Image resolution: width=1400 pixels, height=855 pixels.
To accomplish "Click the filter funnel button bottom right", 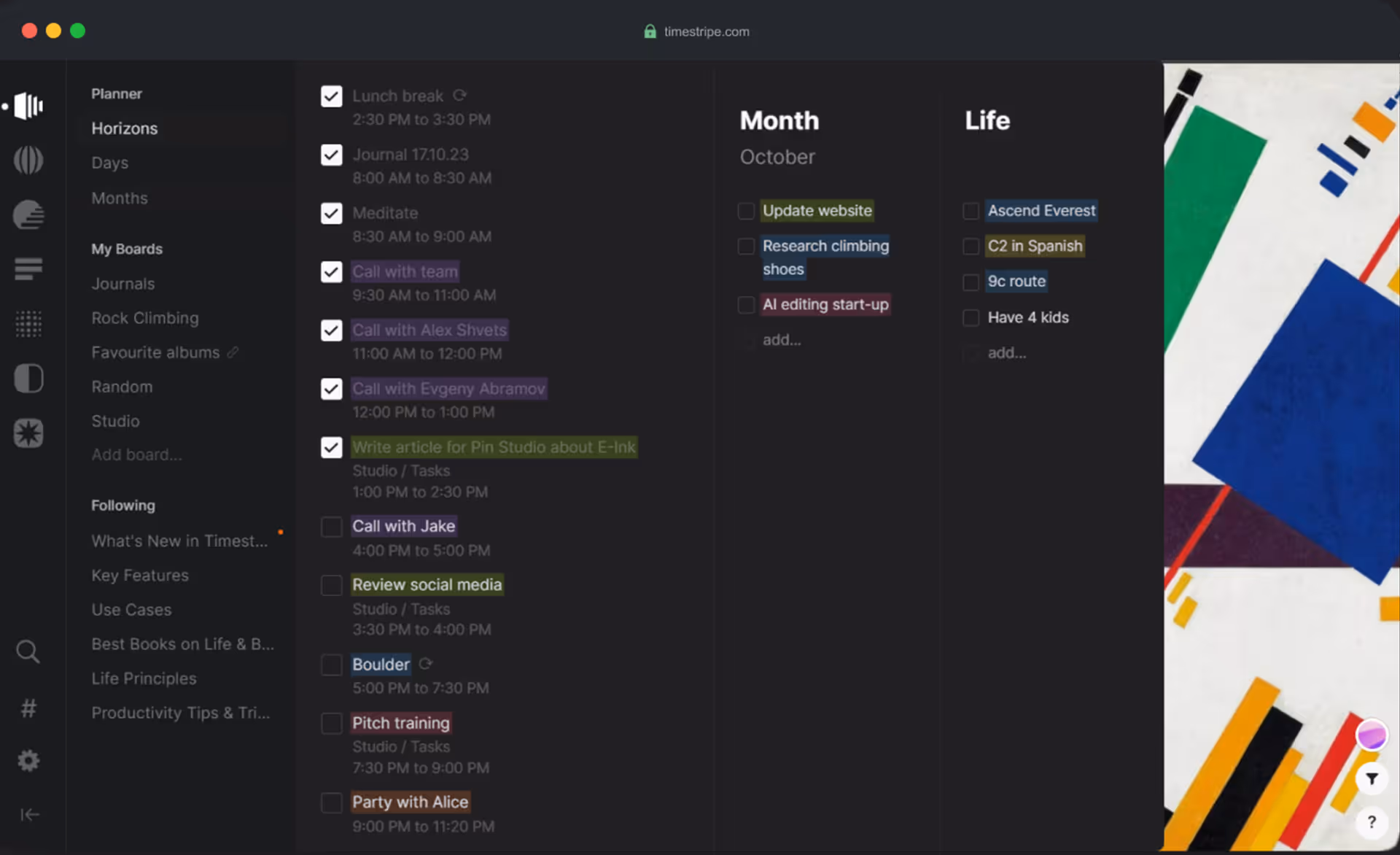I will [x=1374, y=777].
